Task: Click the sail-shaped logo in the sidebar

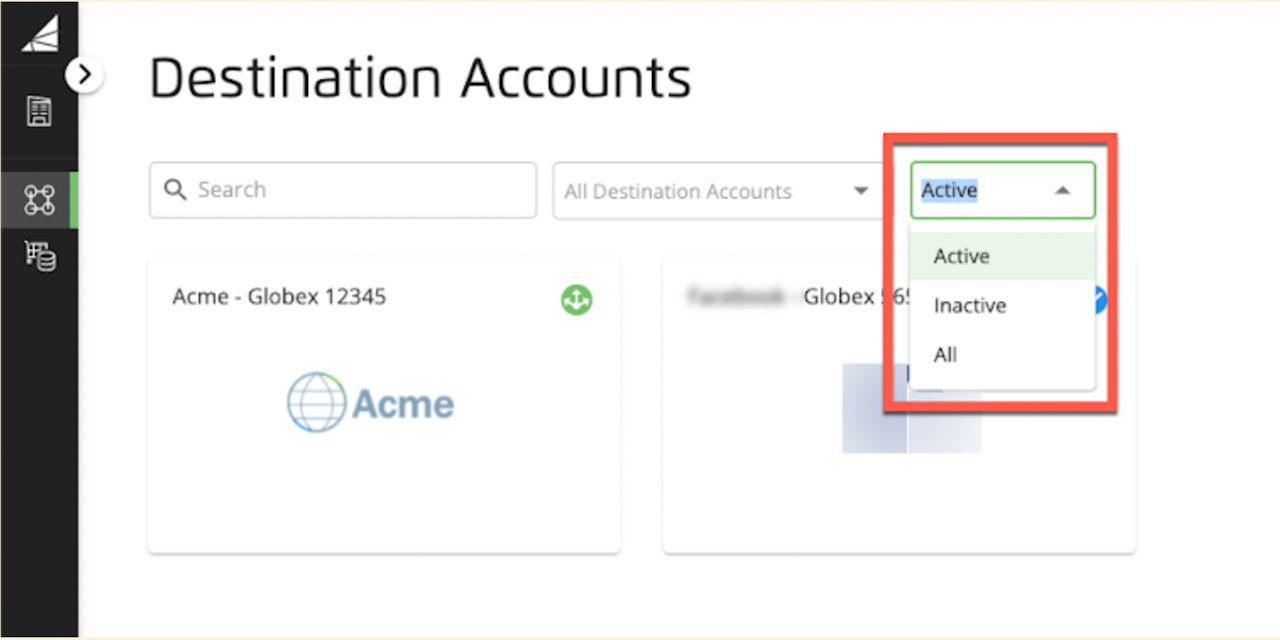Action: 40,33
